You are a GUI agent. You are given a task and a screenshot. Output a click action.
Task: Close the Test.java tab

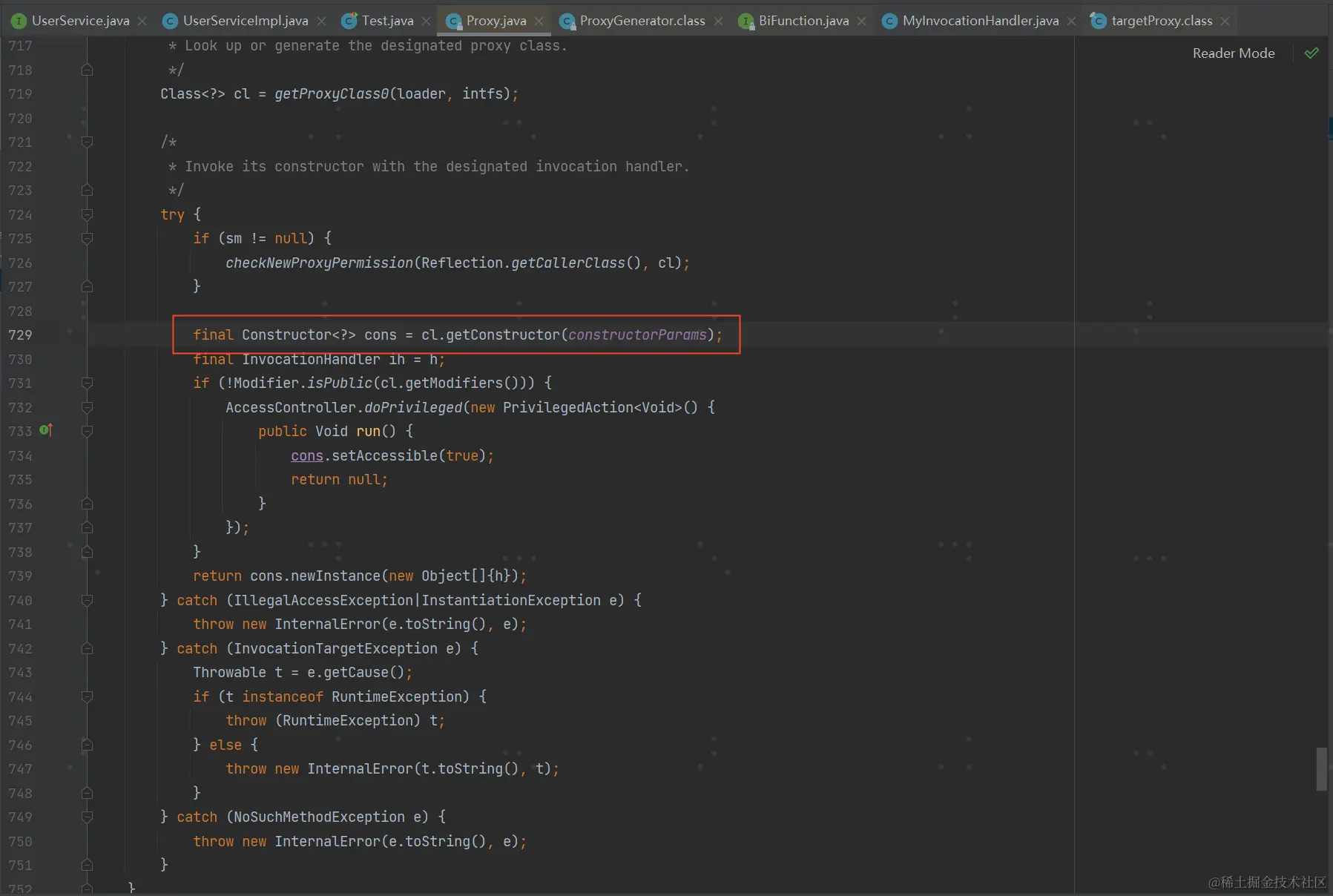427,21
